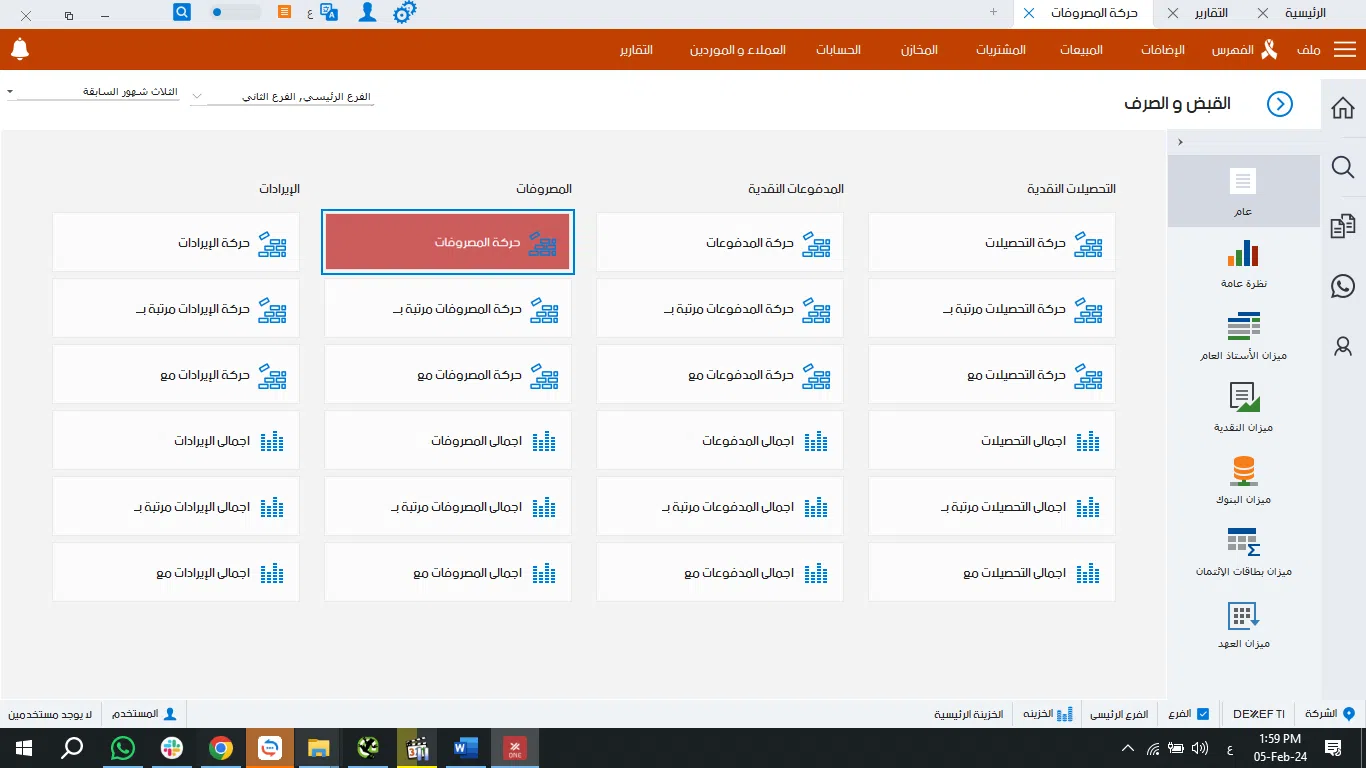Click the notification bell icon
Image resolution: width=1366 pixels, height=768 pixels.
(20, 49)
